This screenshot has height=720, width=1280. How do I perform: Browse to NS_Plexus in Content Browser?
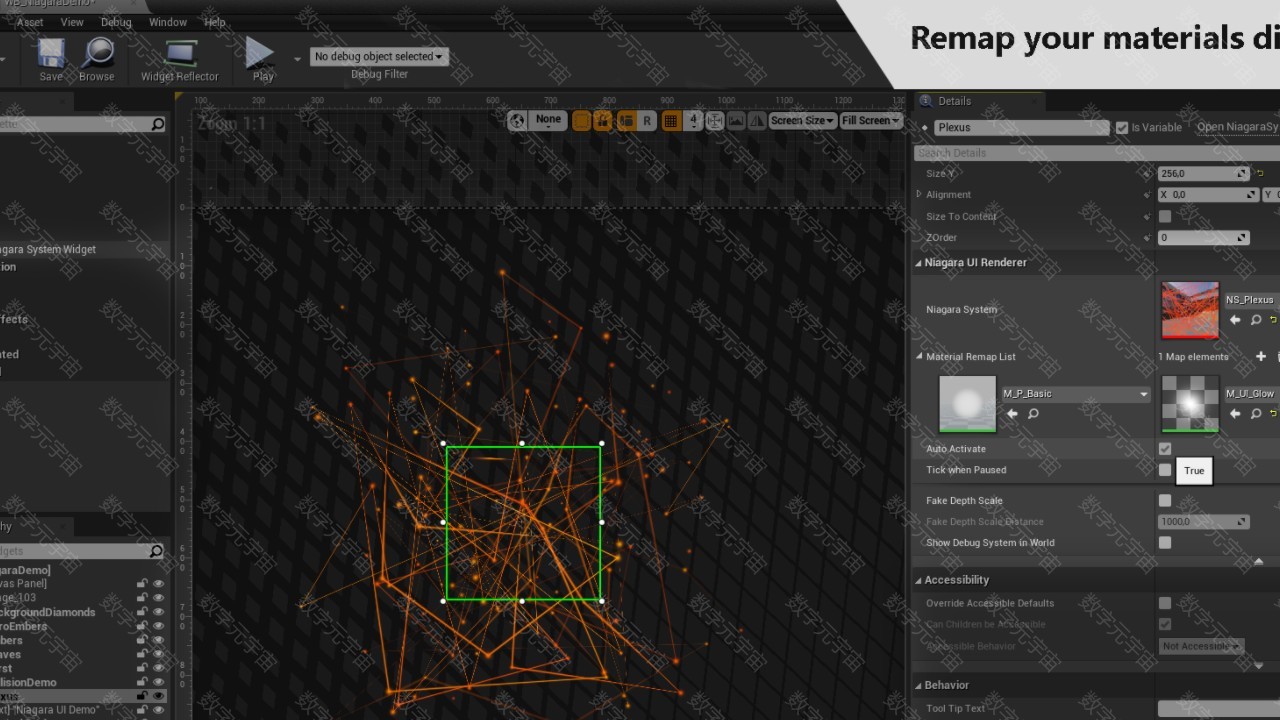click(1256, 320)
